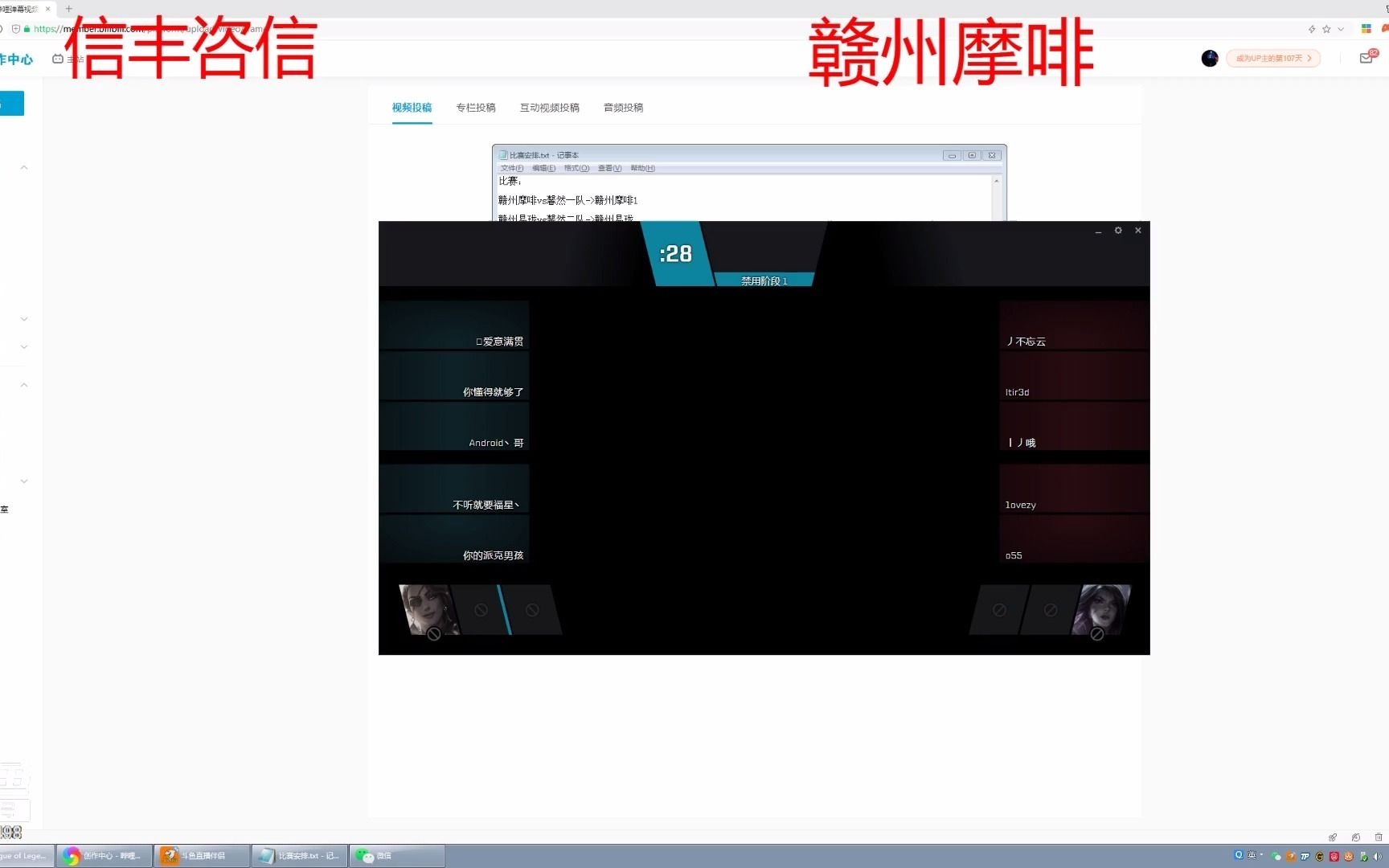Click the trash bin icon in browser status bar
The height and width of the screenshot is (868, 1389).
point(1379,837)
